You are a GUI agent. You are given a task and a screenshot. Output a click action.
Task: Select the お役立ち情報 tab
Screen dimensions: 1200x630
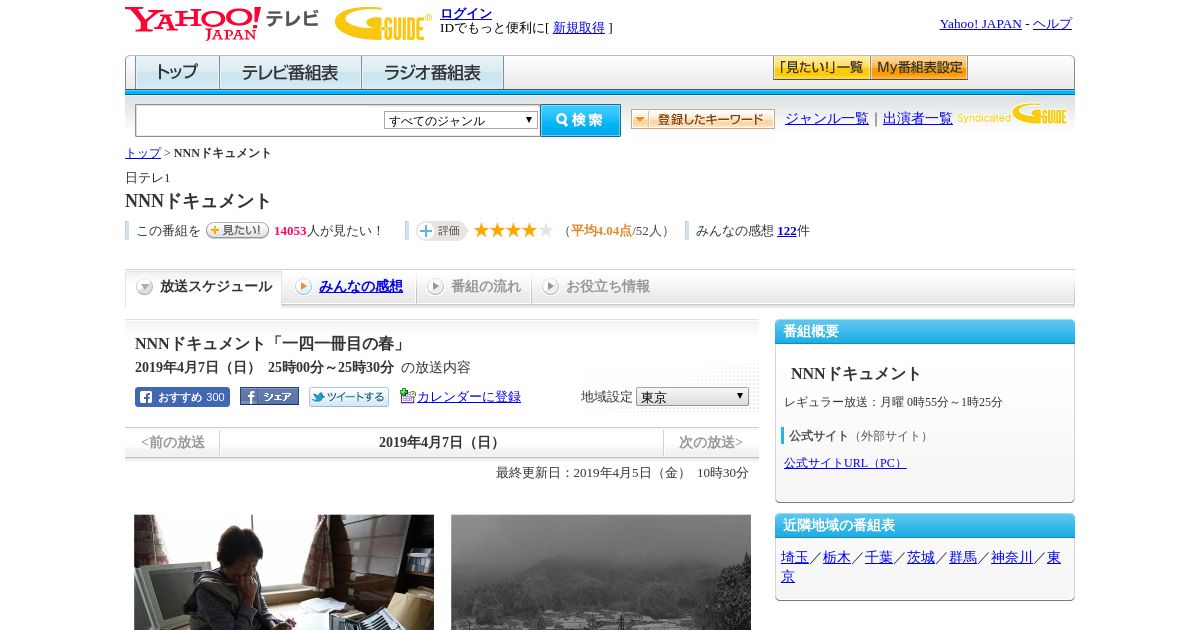coord(596,287)
